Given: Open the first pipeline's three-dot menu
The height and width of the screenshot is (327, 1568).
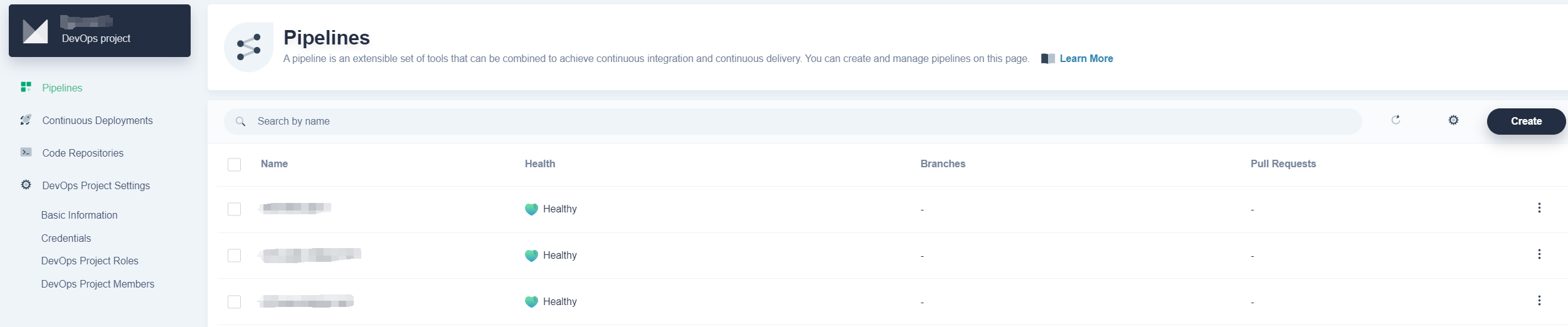Looking at the screenshot, I should click(1539, 208).
